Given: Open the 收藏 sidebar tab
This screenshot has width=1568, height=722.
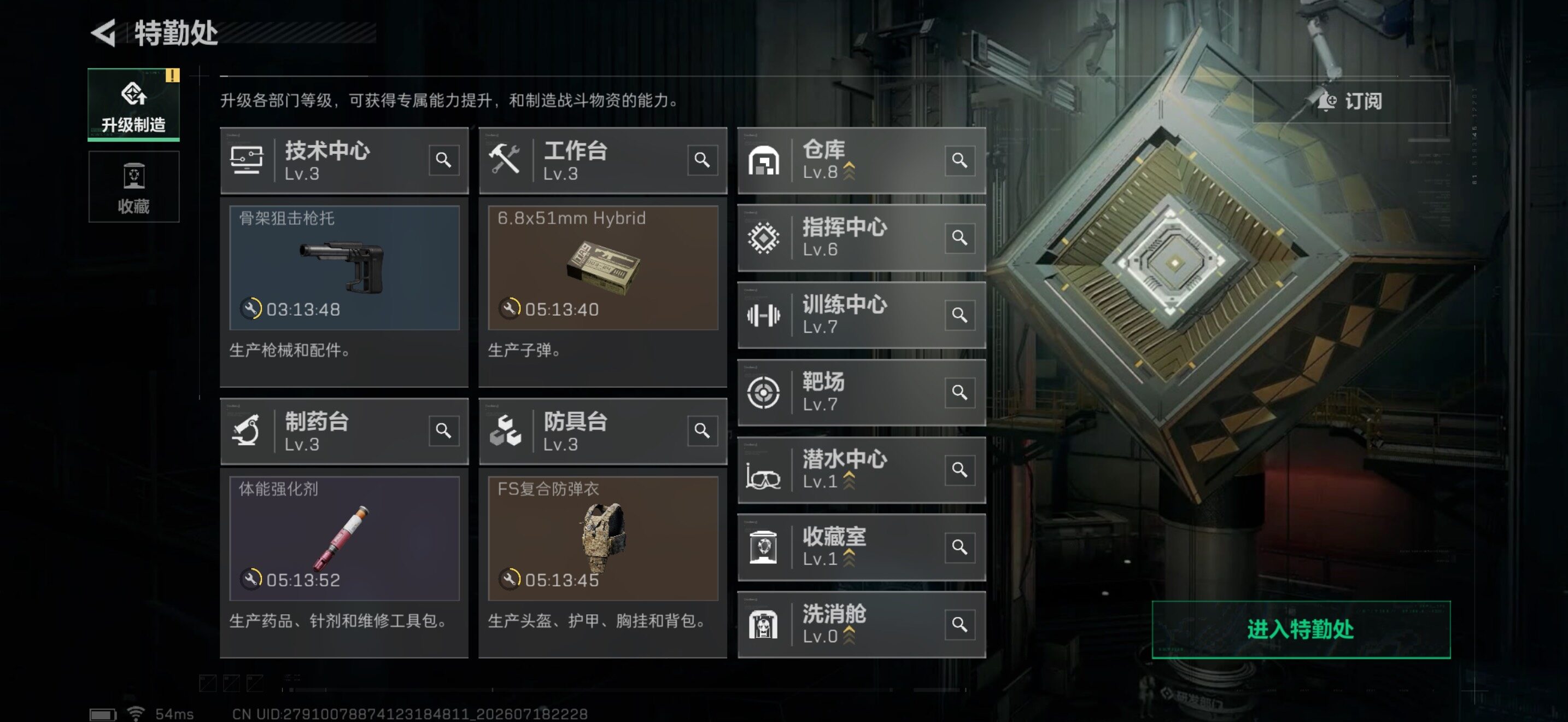Looking at the screenshot, I should tap(134, 187).
